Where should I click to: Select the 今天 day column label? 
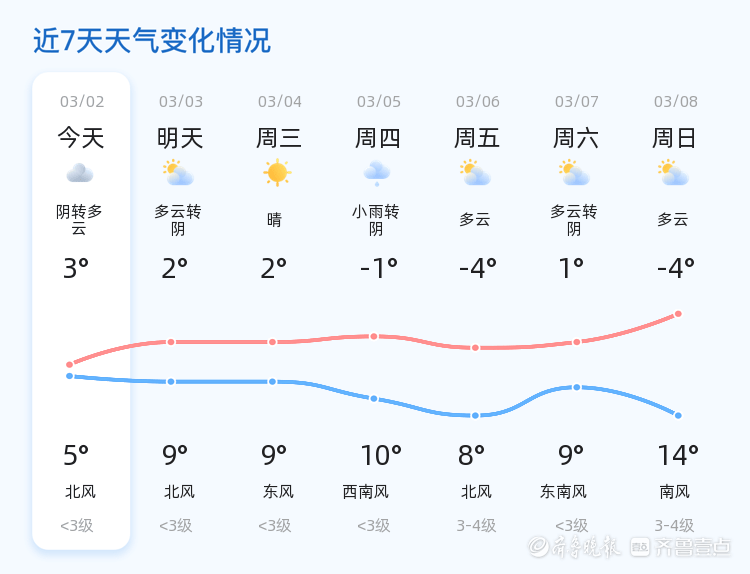[x=80, y=138]
